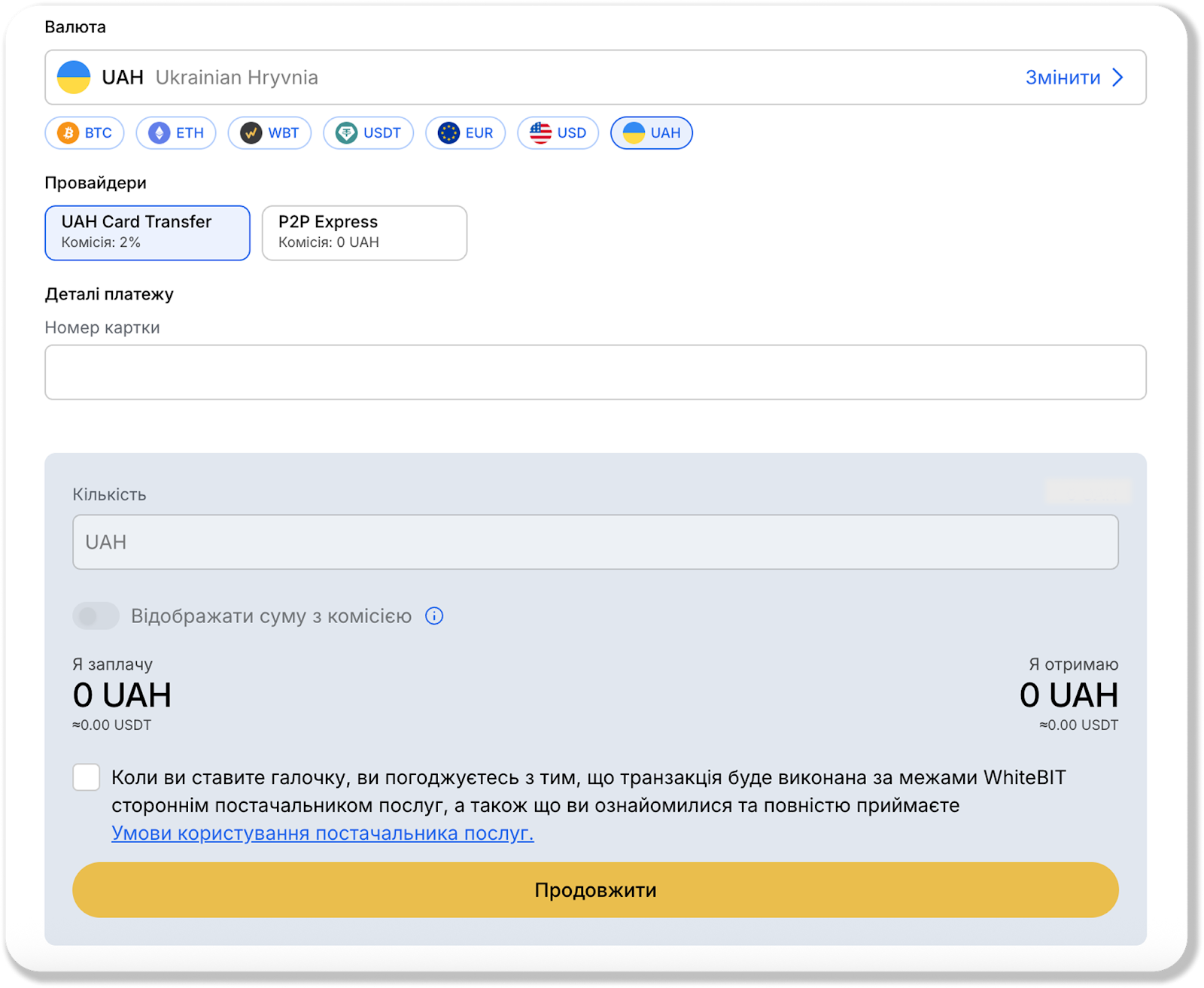
Task: Click the US flag USD icon
Action: [x=540, y=133]
